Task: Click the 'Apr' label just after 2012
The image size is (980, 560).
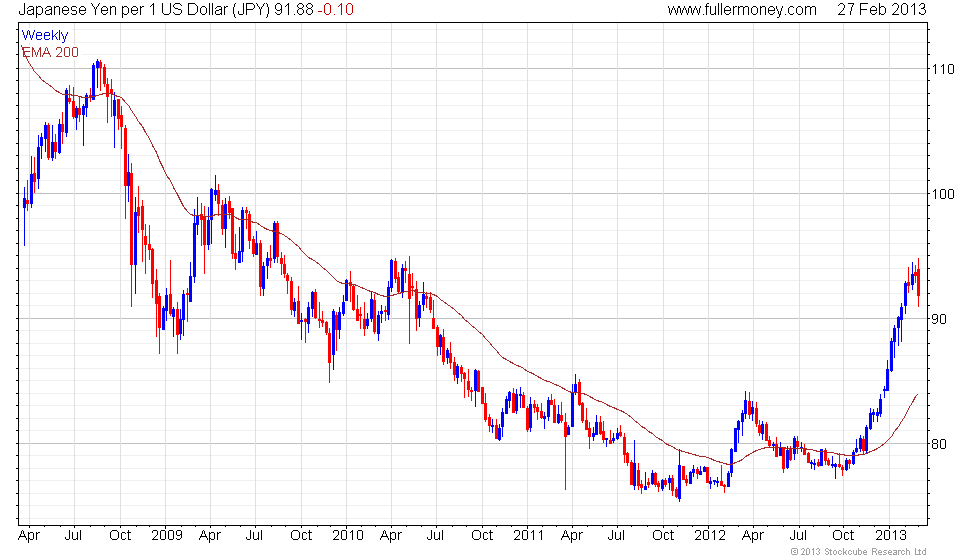Action: (753, 536)
